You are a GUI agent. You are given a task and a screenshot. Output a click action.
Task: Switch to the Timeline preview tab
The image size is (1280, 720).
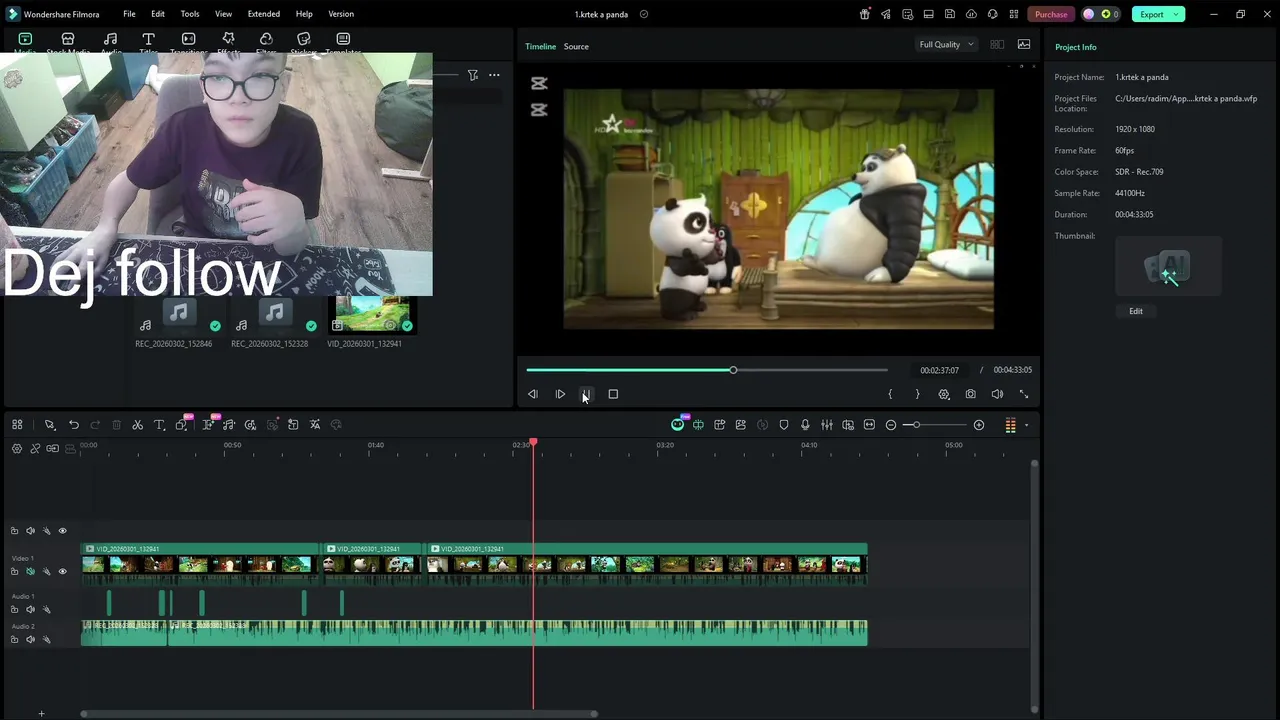click(x=540, y=46)
